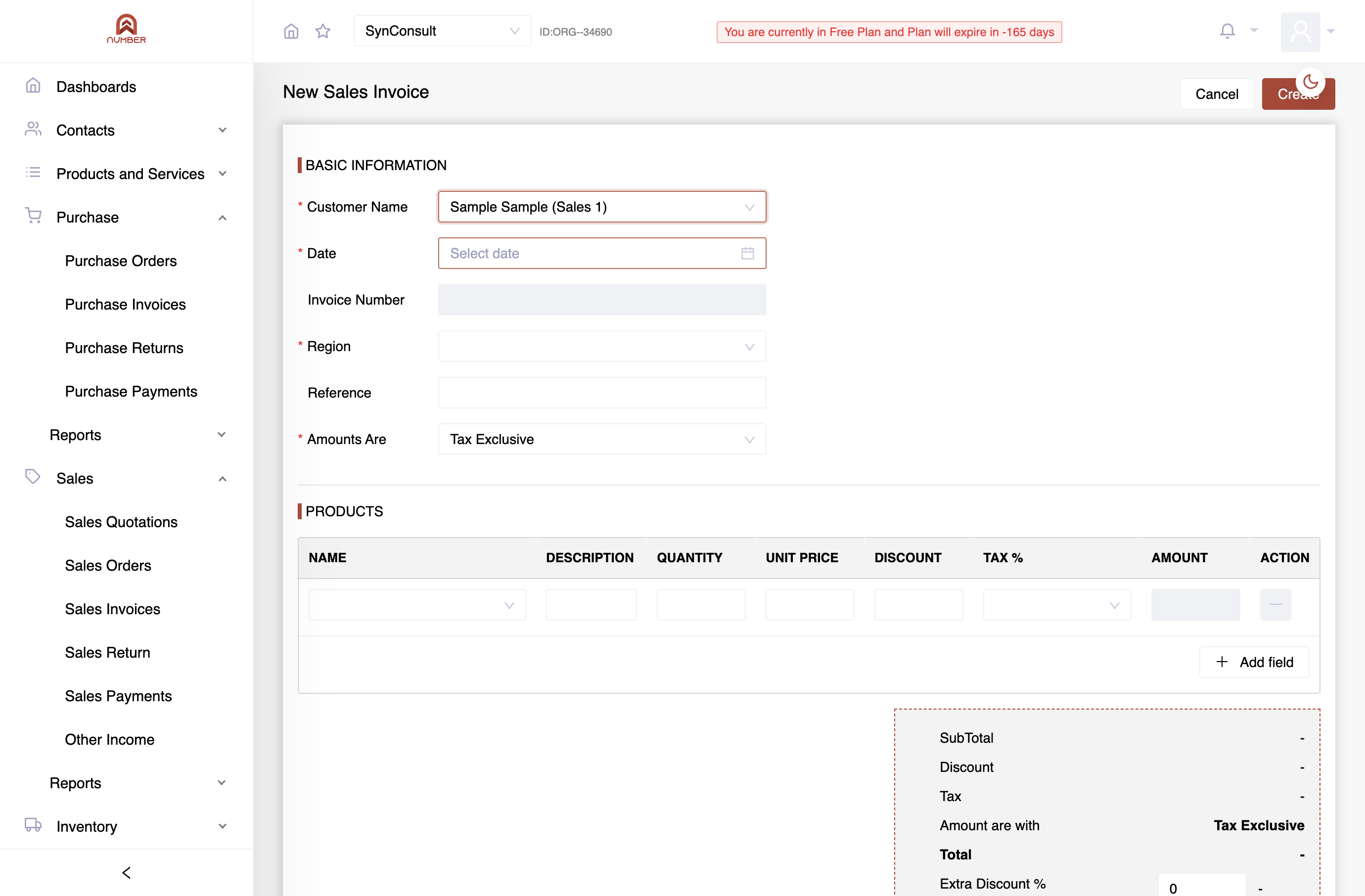Open Other Income page
This screenshot has height=896, width=1365.
click(x=109, y=740)
